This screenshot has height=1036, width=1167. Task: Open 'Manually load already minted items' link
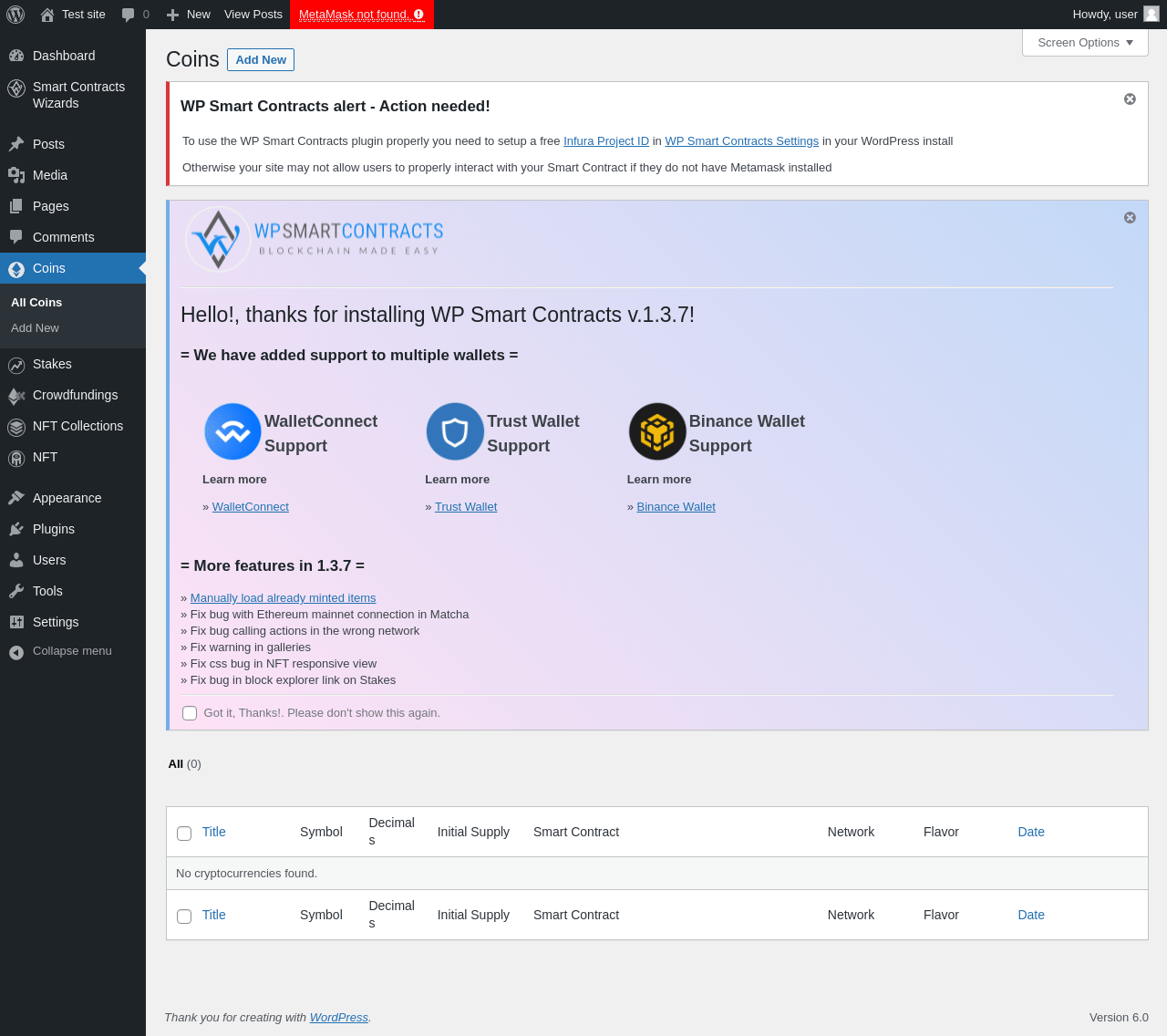click(284, 598)
